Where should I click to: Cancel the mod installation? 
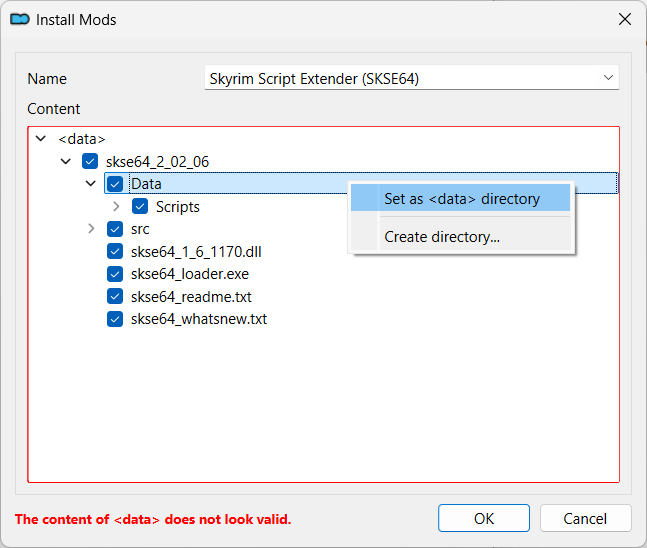click(x=585, y=518)
